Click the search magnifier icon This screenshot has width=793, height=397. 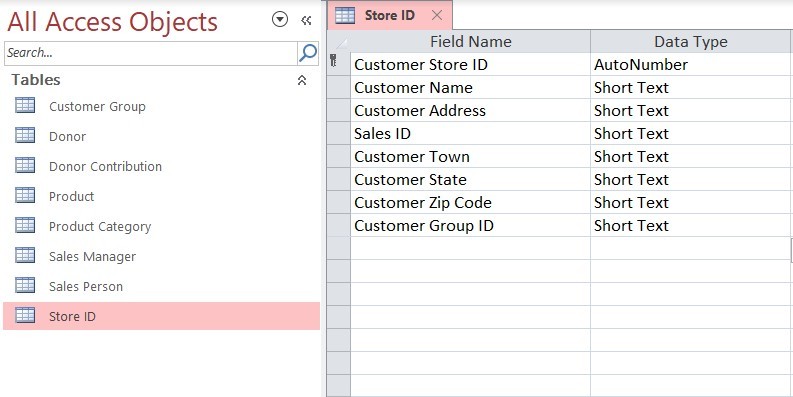tap(307, 53)
